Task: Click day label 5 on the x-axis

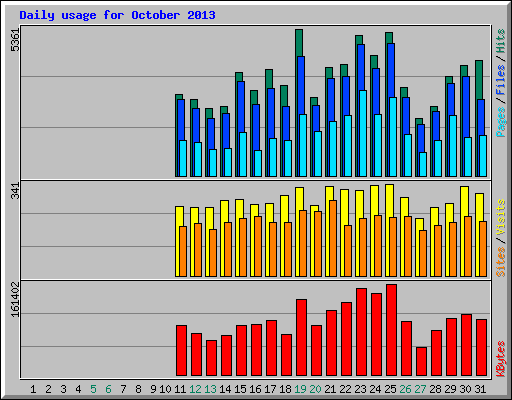Action: (93, 389)
